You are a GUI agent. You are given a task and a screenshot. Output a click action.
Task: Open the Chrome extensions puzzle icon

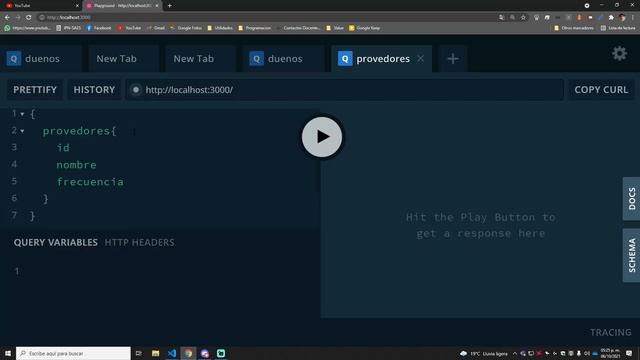(x=611, y=18)
